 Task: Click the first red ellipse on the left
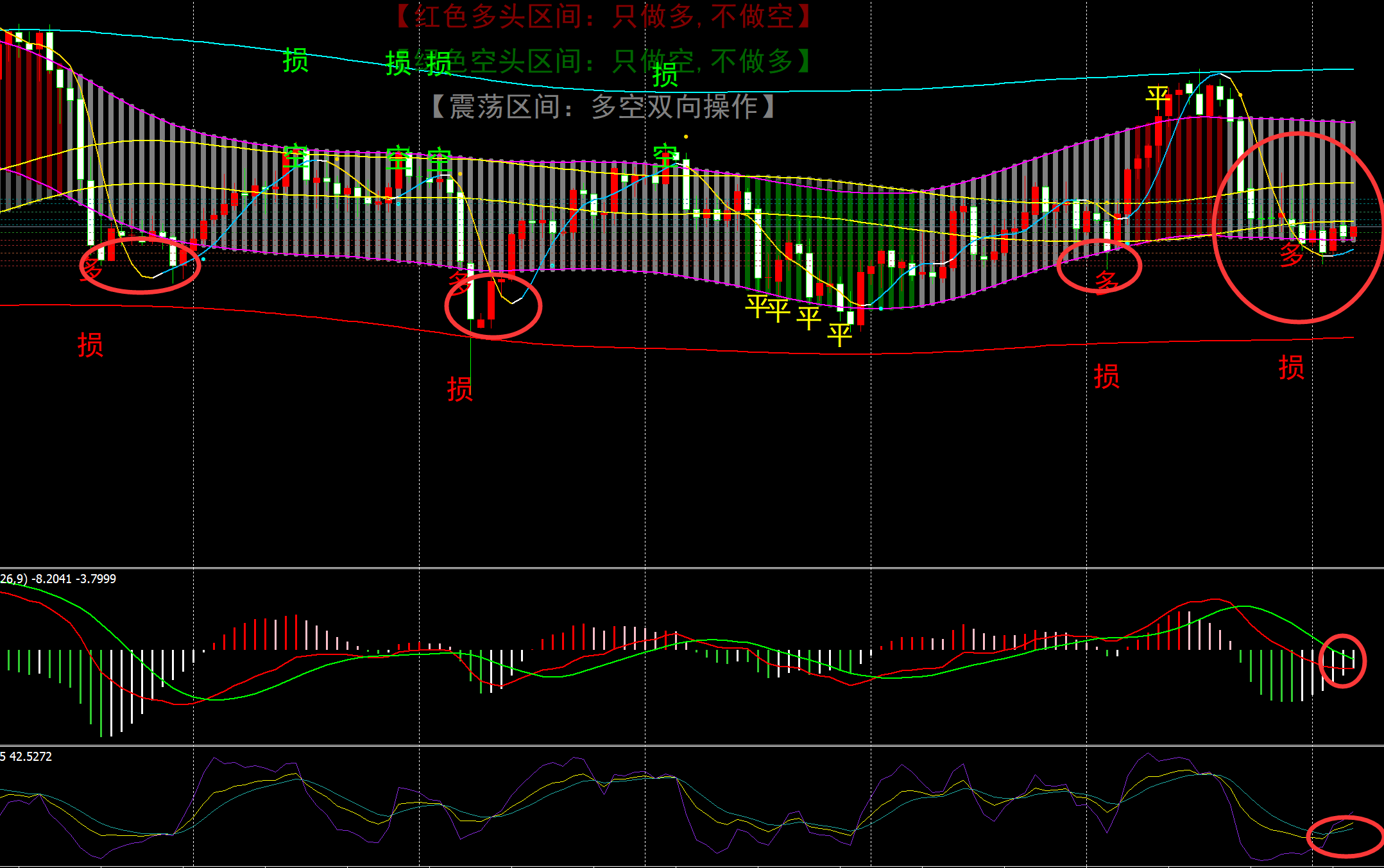[x=140, y=265]
